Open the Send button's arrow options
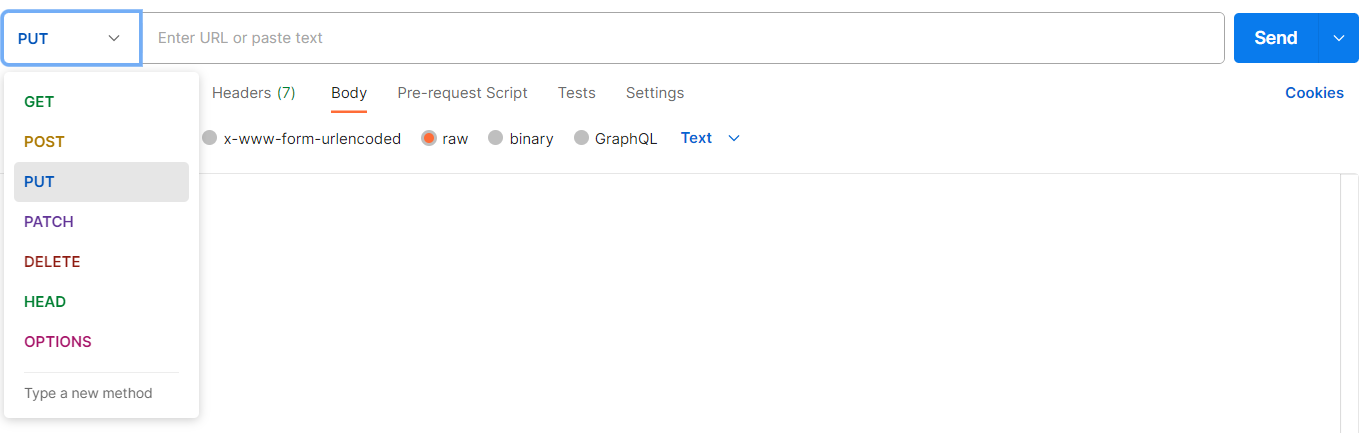The height and width of the screenshot is (433, 1362). [1340, 38]
